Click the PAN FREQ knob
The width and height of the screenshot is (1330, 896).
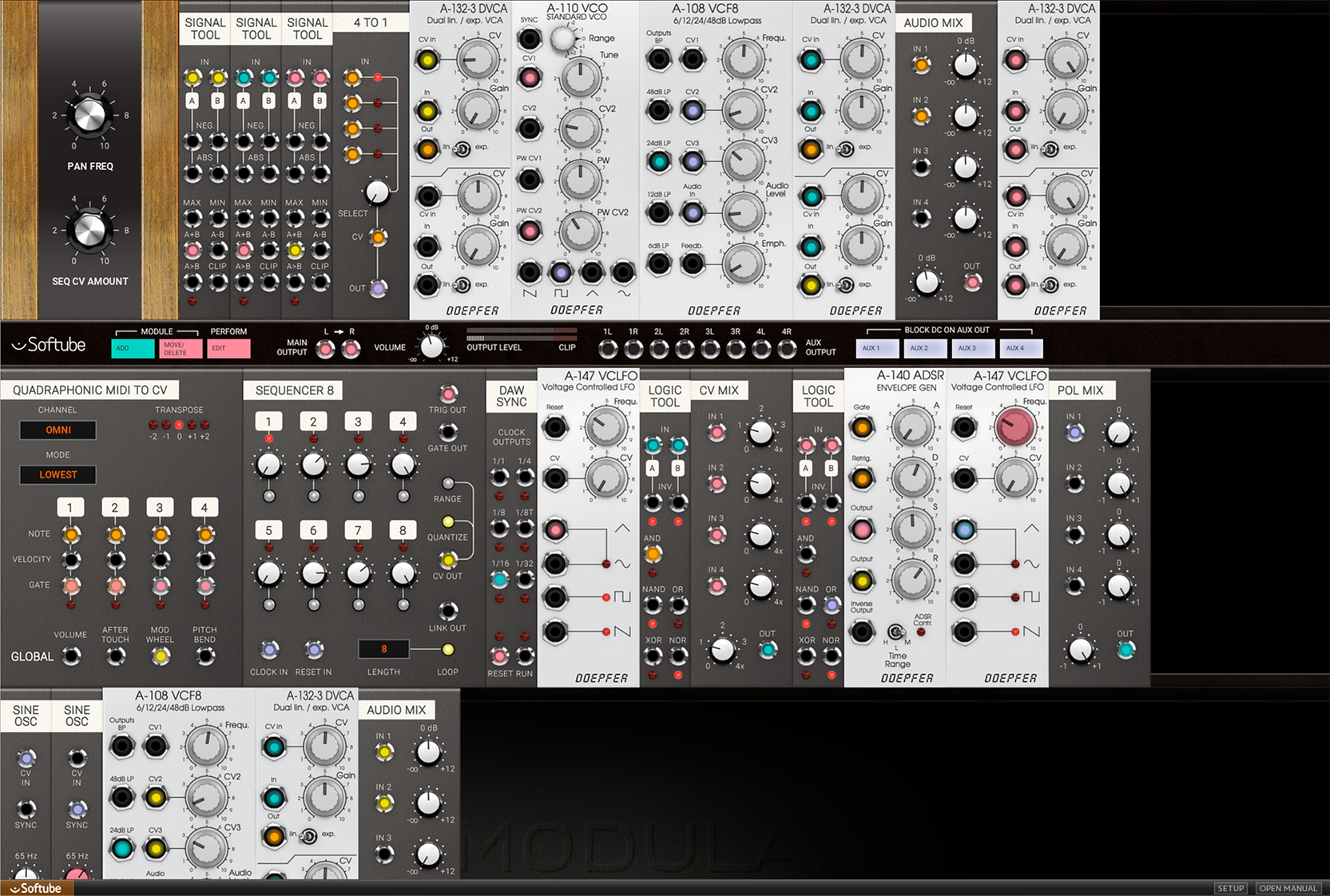tap(89, 116)
